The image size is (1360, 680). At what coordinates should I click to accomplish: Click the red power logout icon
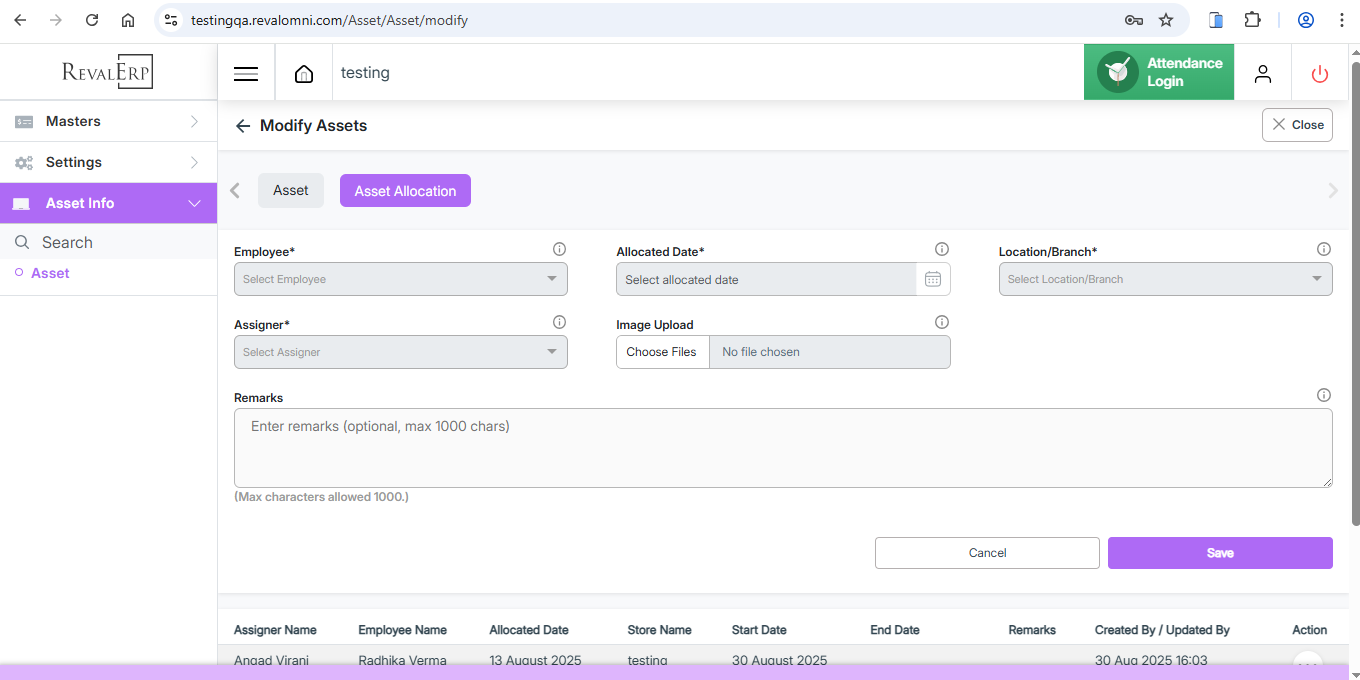(1319, 74)
